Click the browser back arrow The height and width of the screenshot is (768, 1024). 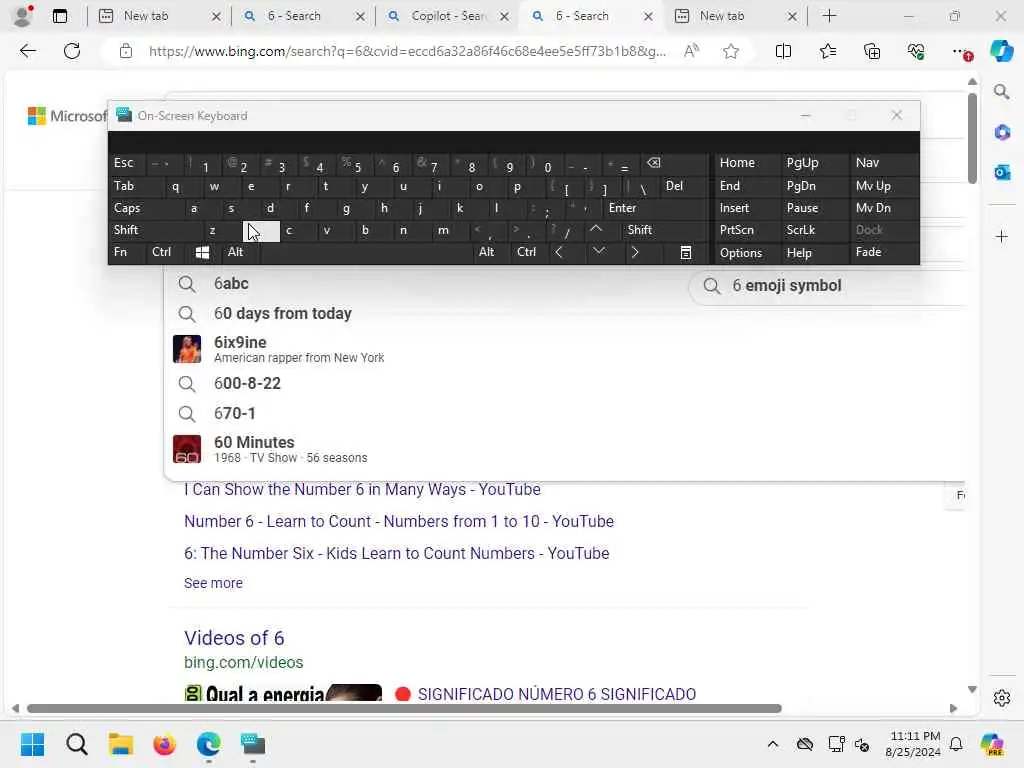pos(27,51)
